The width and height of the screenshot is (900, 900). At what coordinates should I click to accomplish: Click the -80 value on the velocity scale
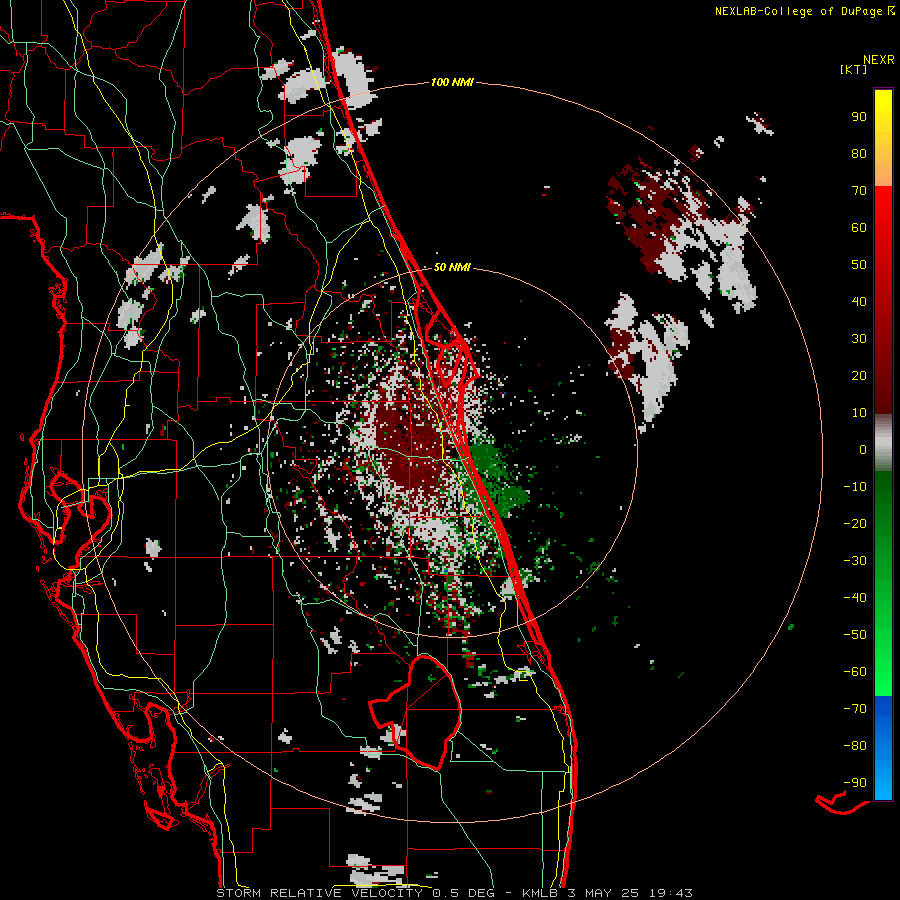pyautogui.click(x=855, y=746)
